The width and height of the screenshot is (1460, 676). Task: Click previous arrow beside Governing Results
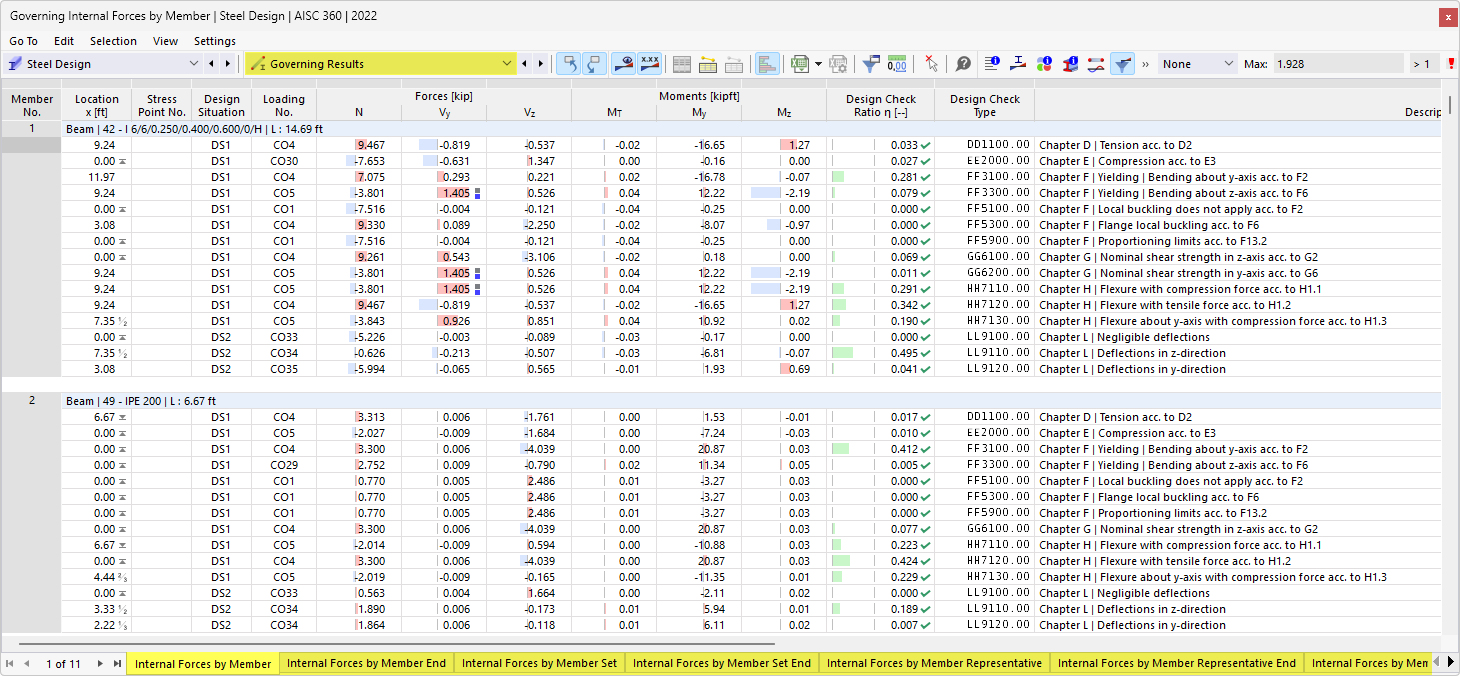click(524, 64)
